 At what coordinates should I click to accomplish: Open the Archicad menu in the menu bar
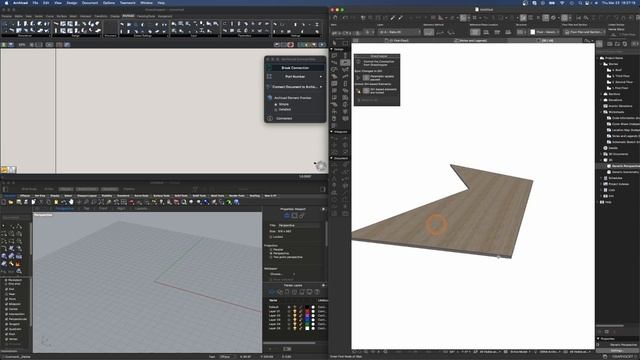[x=20, y=2]
